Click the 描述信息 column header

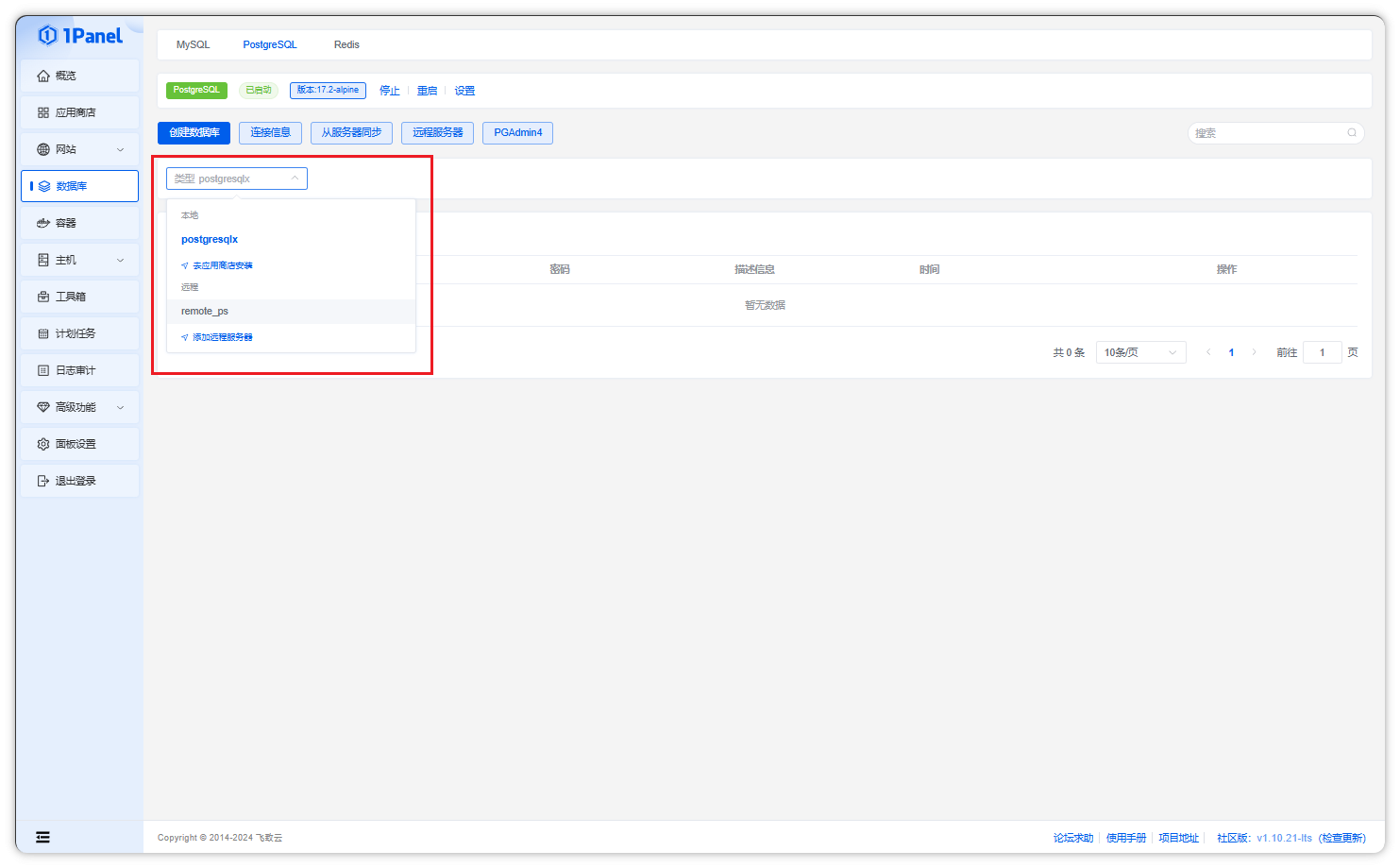point(754,270)
